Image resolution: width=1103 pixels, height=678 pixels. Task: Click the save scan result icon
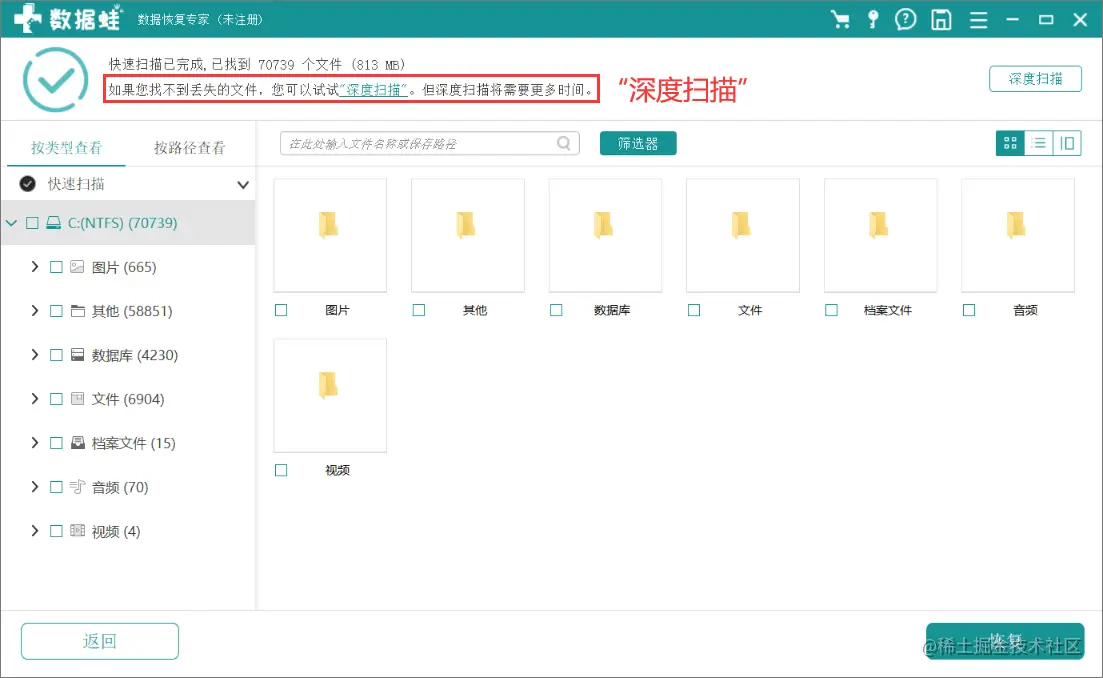[x=941, y=20]
